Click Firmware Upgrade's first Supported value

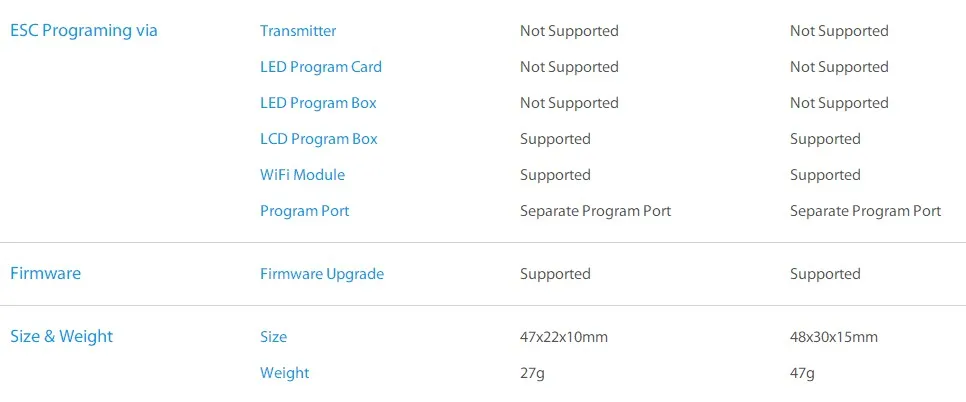pyautogui.click(x=555, y=274)
